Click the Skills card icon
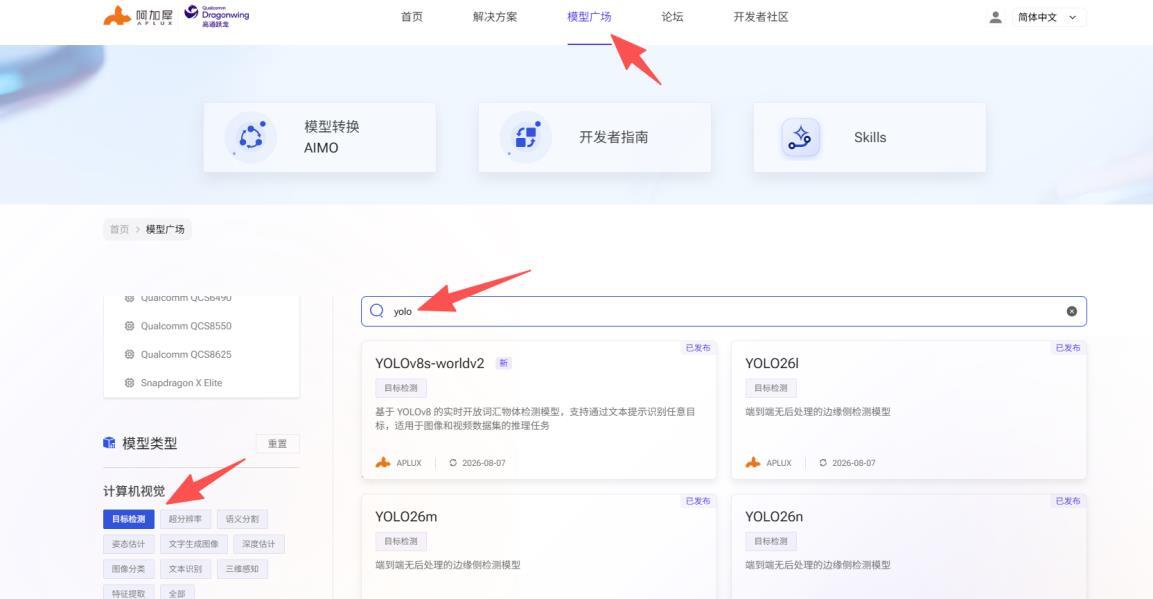 click(x=800, y=137)
